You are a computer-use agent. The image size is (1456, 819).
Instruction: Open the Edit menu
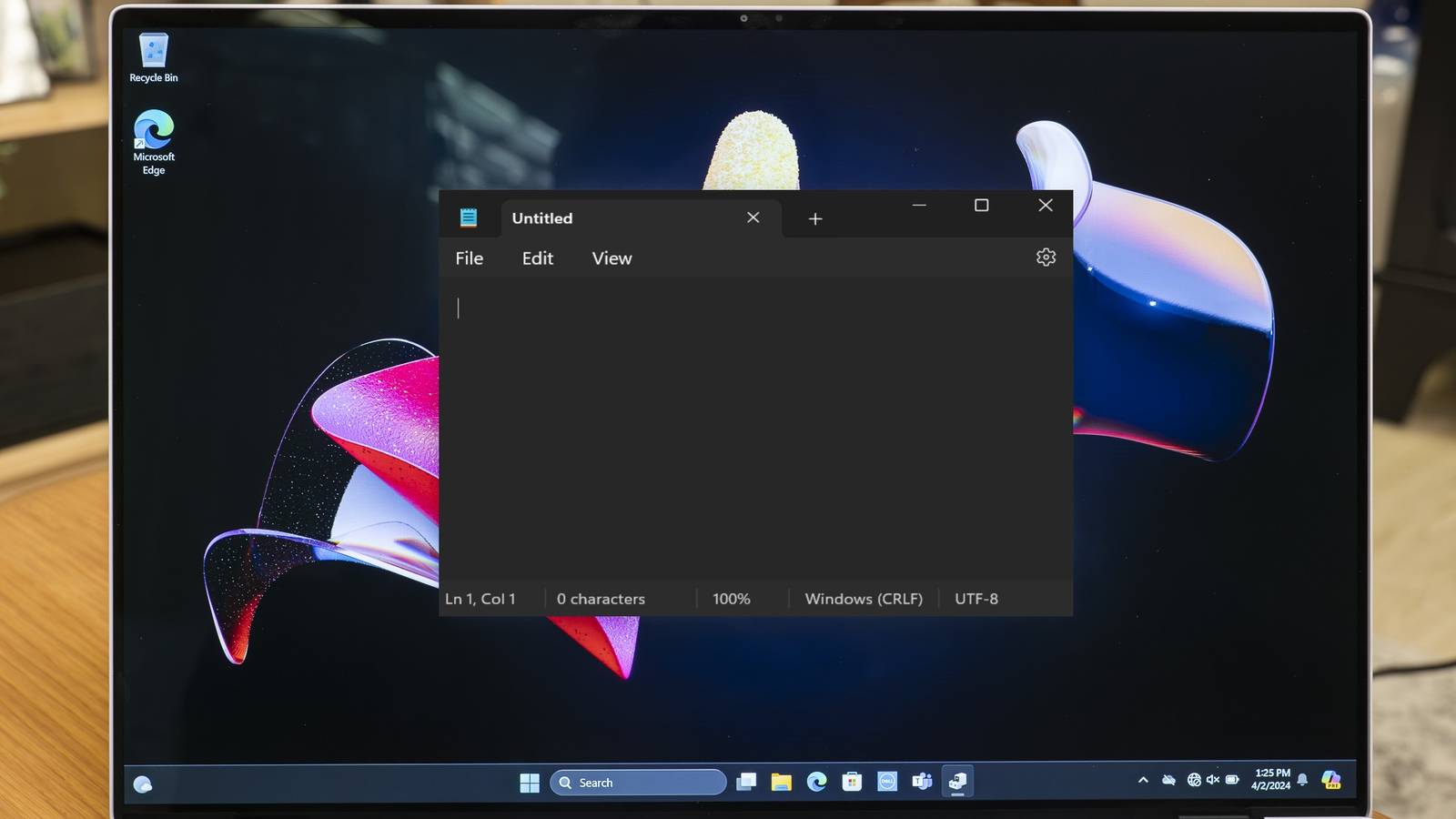coord(537,258)
